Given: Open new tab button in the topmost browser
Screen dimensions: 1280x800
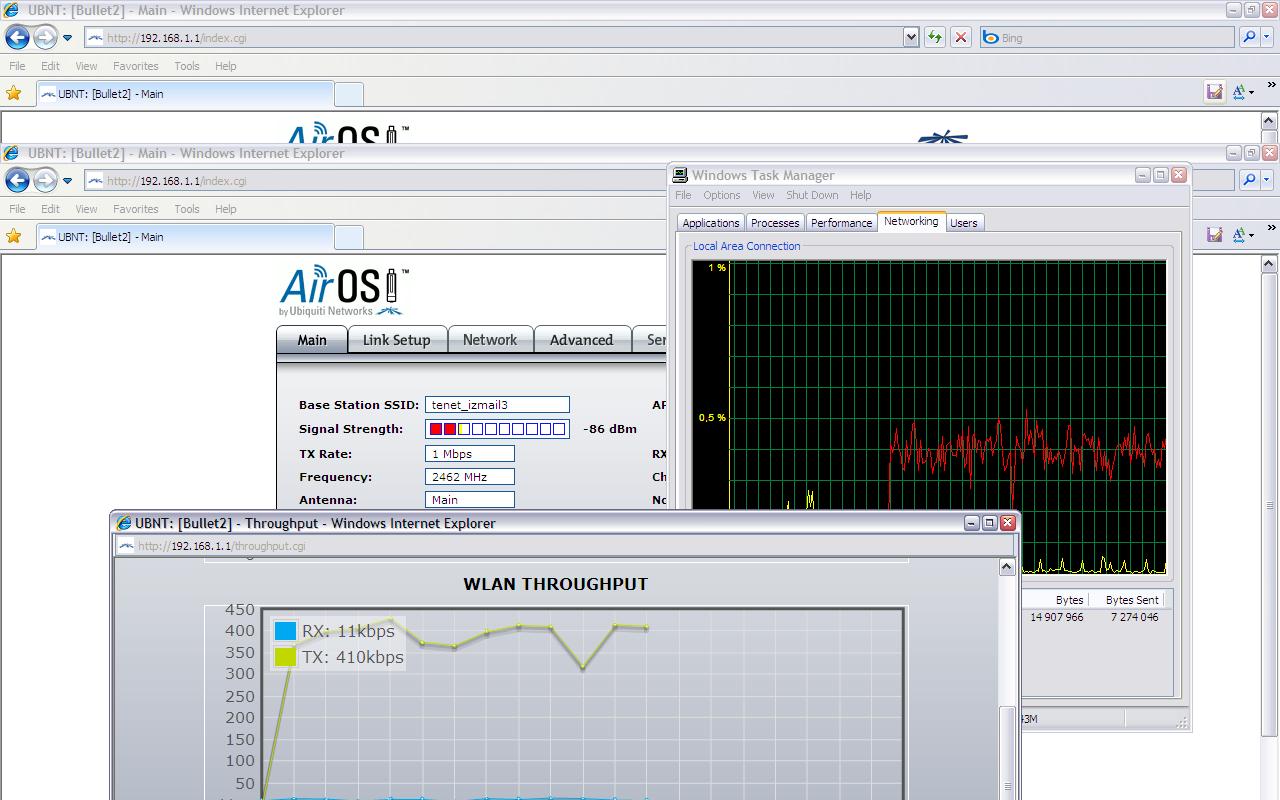Looking at the screenshot, I should [348, 94].
